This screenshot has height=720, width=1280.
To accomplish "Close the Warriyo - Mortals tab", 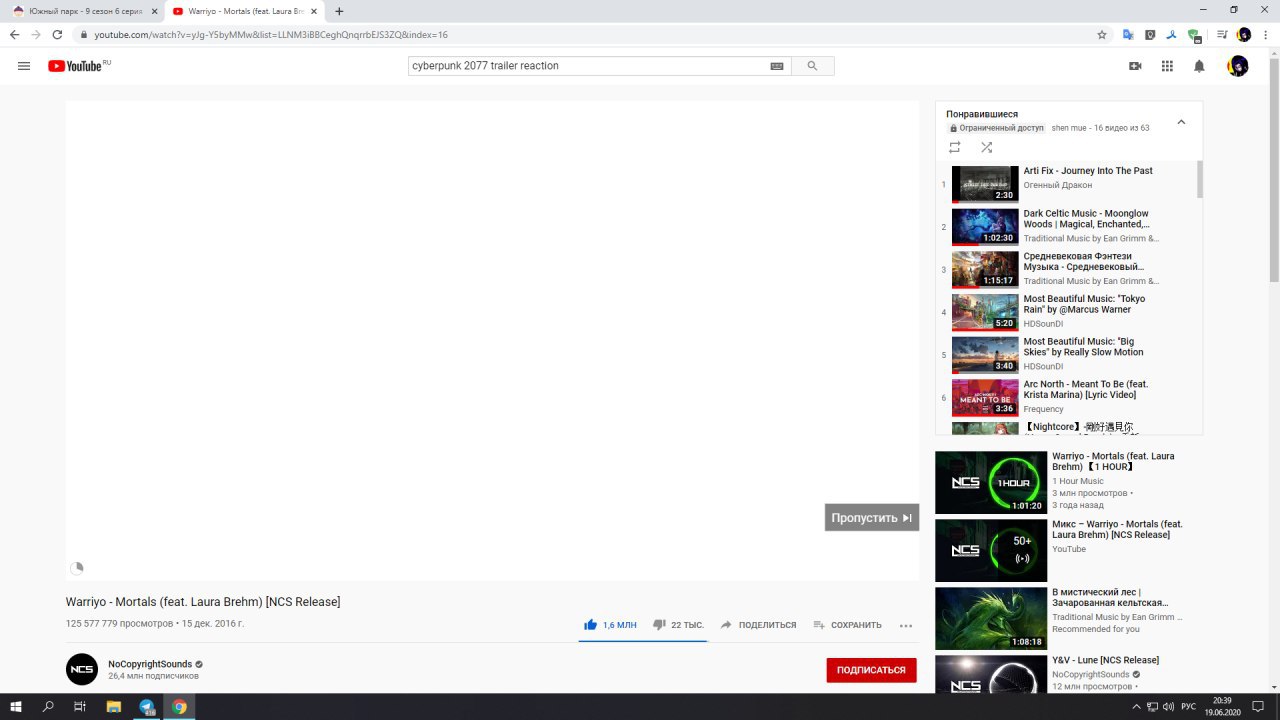I will [x=314, y=11].
